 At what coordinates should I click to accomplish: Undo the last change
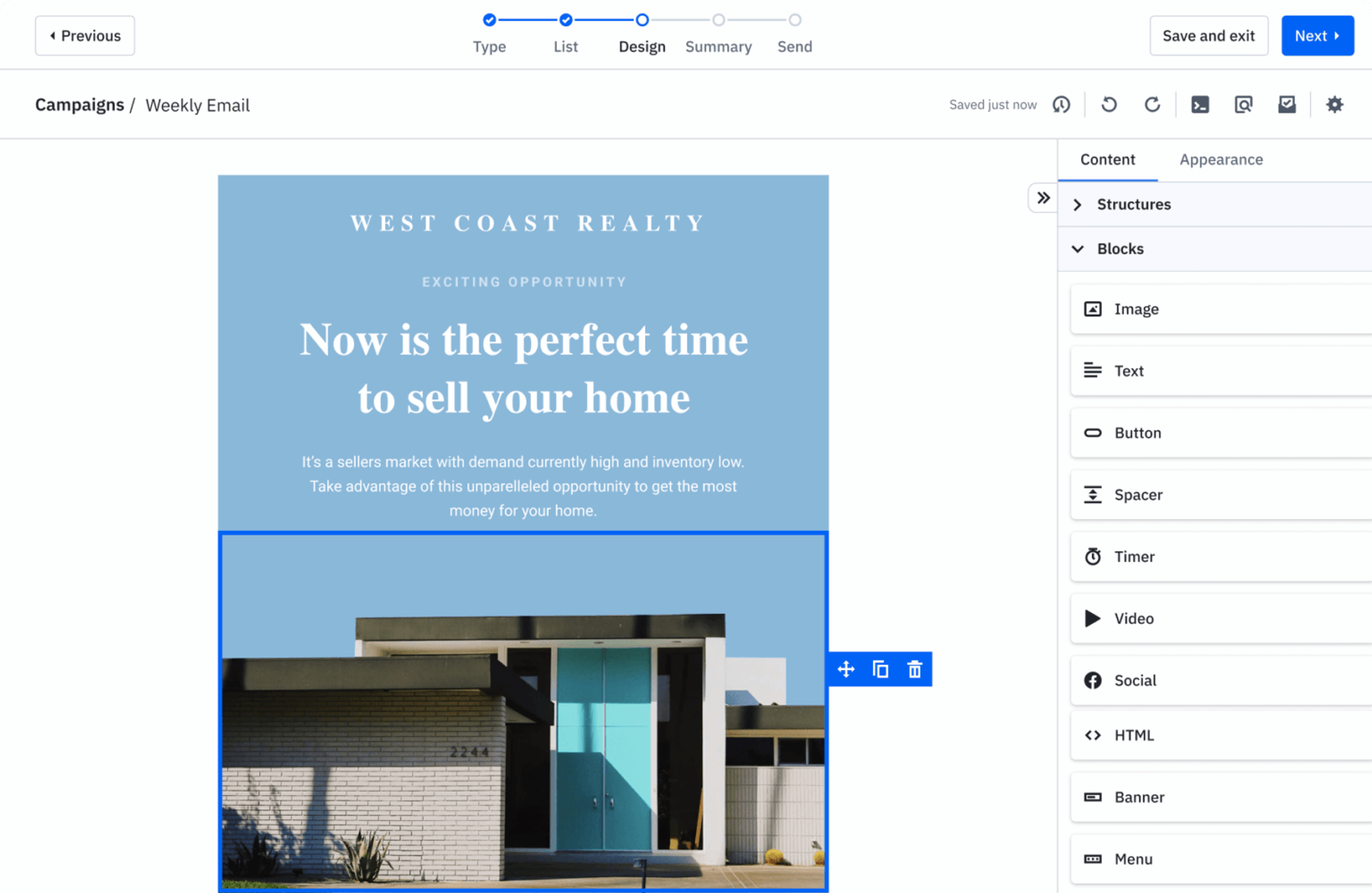click(x=1109, y=104)
